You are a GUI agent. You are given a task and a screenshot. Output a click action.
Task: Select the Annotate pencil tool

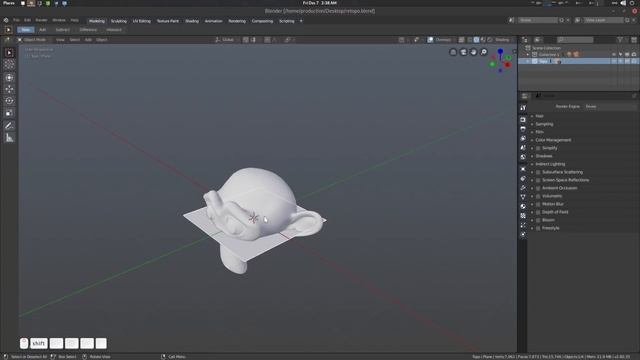pyautogui.click(x=9, y=126)
